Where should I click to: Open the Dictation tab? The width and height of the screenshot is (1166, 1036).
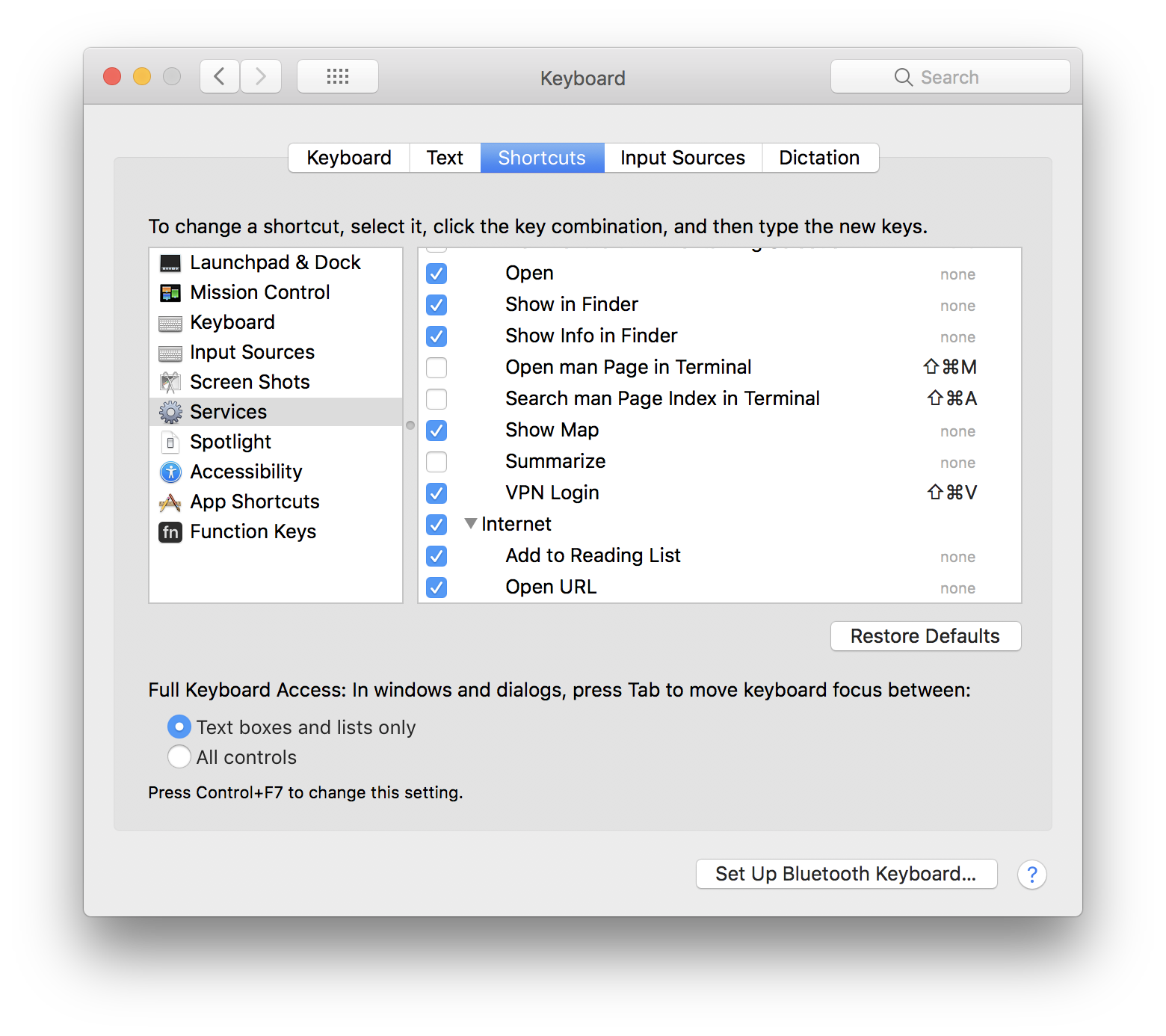coord(819,158)
